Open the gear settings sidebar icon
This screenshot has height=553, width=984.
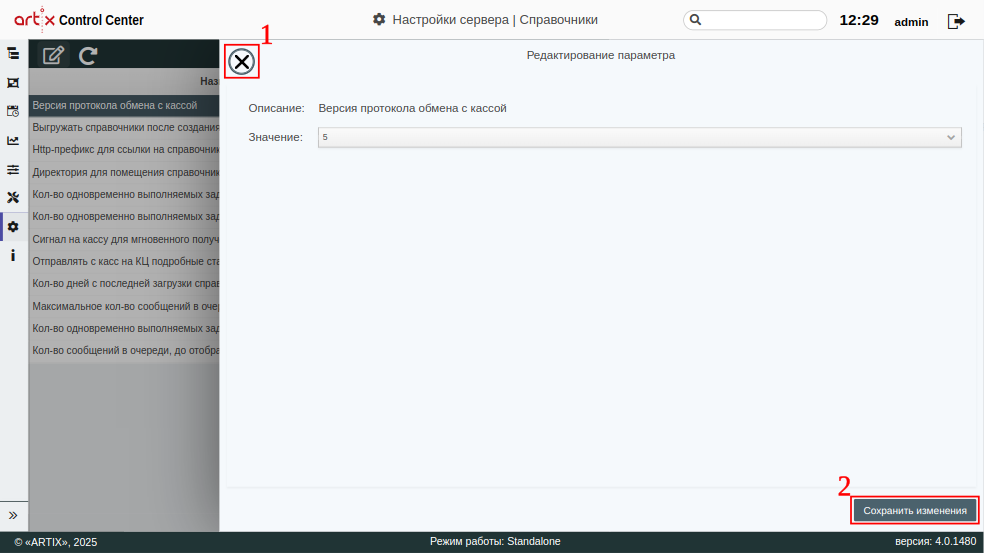13,227
